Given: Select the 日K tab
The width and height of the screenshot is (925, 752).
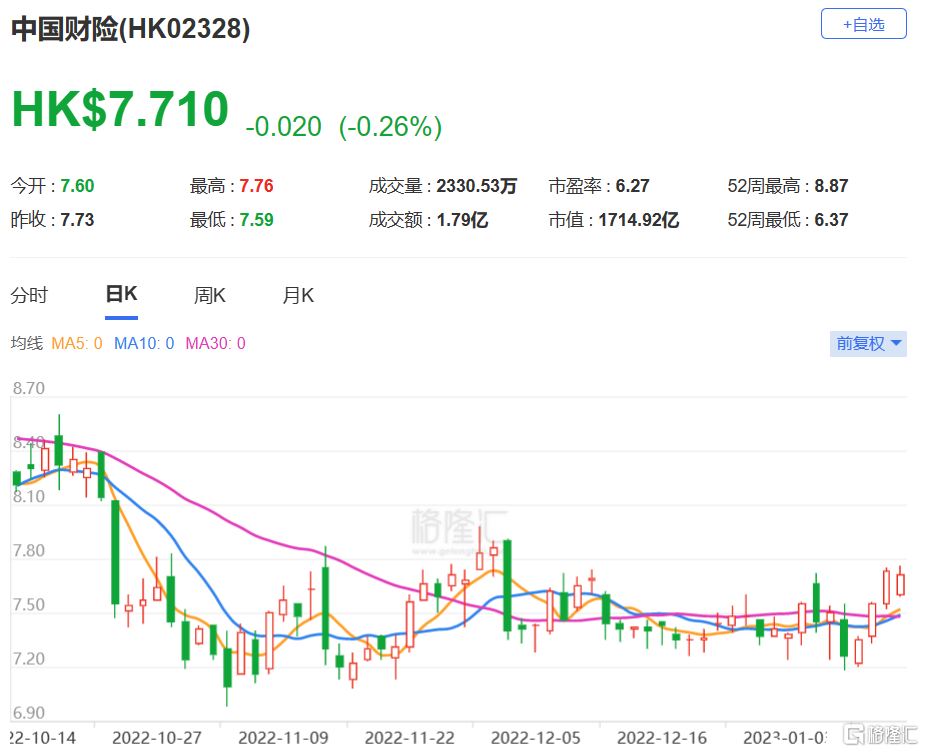Looking at the screenshot, I should [122, 294].
